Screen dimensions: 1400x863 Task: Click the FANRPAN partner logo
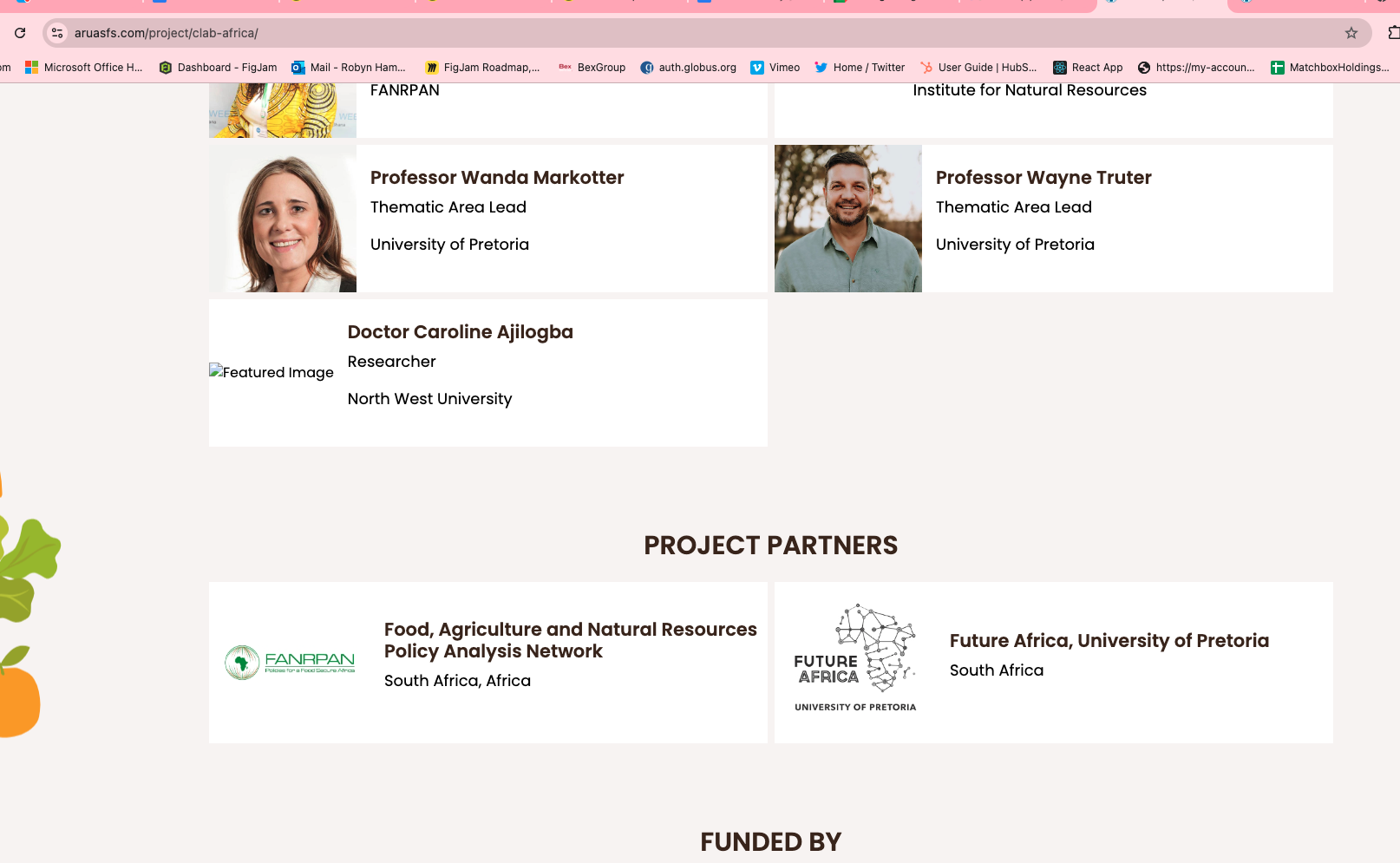point(290,663)
